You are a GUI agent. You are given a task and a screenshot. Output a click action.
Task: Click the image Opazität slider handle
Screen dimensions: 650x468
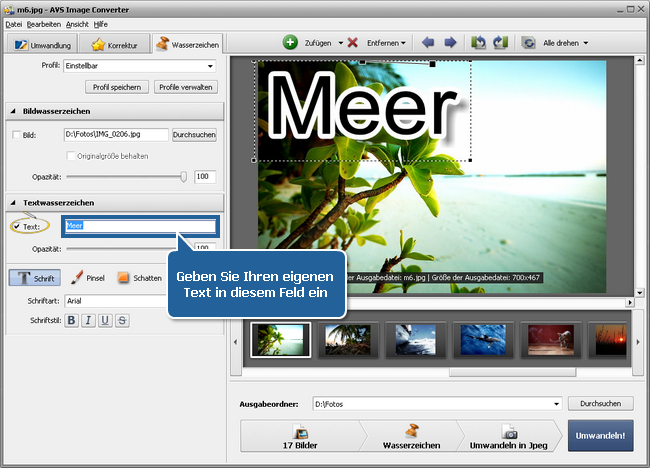tap(183, 177)
